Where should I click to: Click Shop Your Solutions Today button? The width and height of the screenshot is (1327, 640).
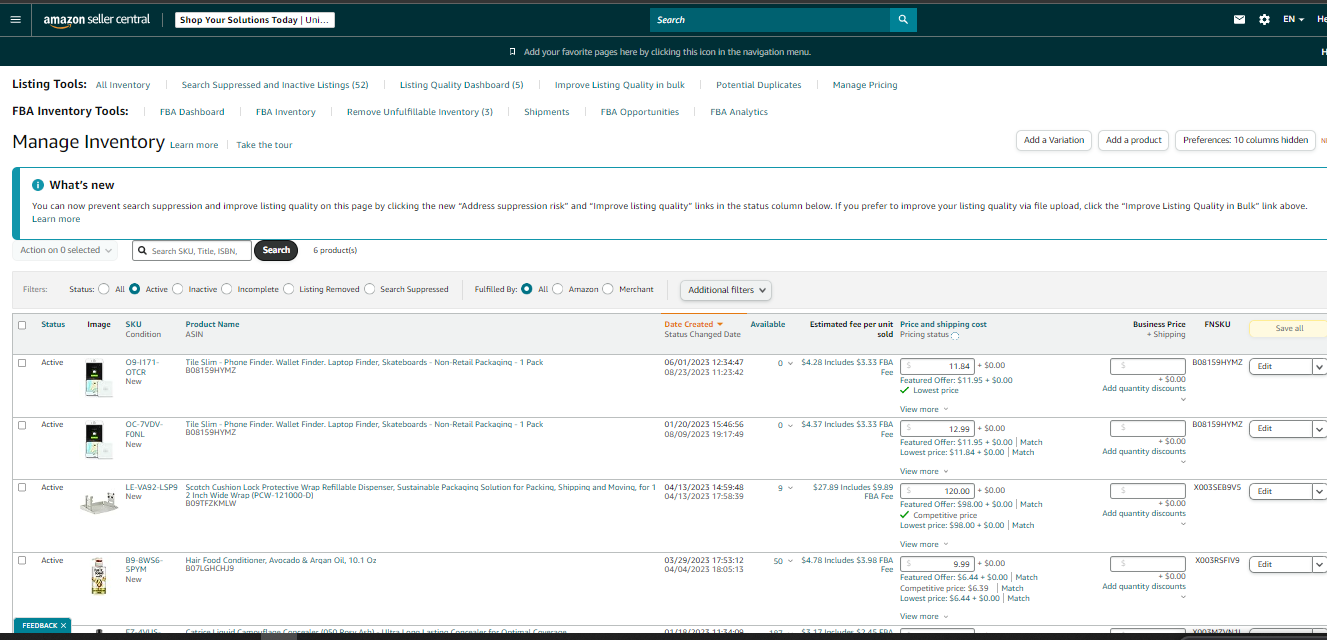[x=255, y=20]
